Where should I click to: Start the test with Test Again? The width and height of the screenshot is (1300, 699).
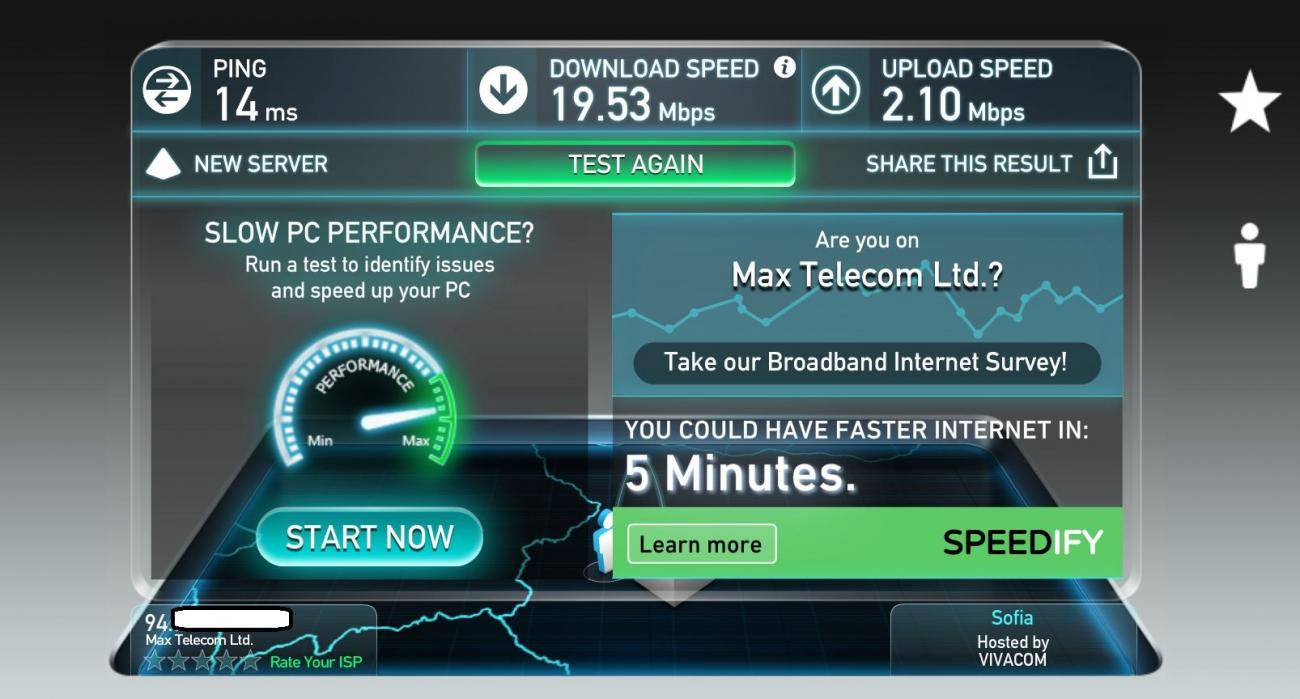635,164
